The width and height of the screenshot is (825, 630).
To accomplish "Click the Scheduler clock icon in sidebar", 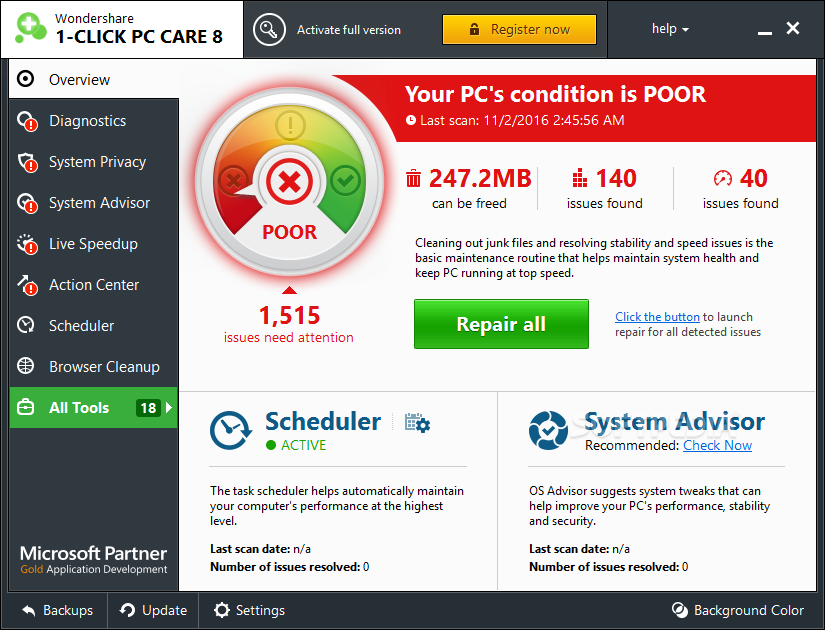I will (x=26, y=325).
